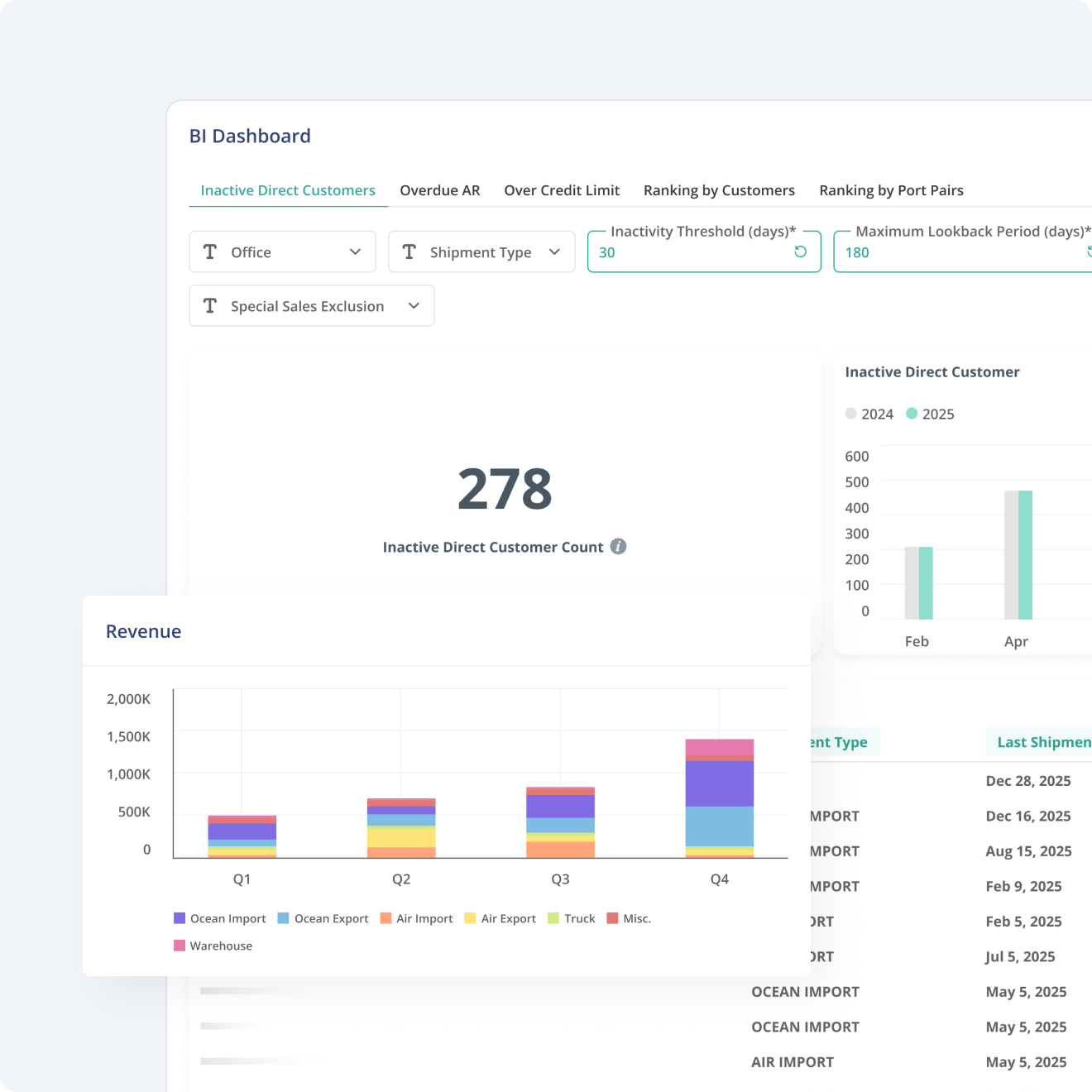Click the Warehouse color swatch
The height and width of the screenshot is (1092, 1092).
(179, 946)
